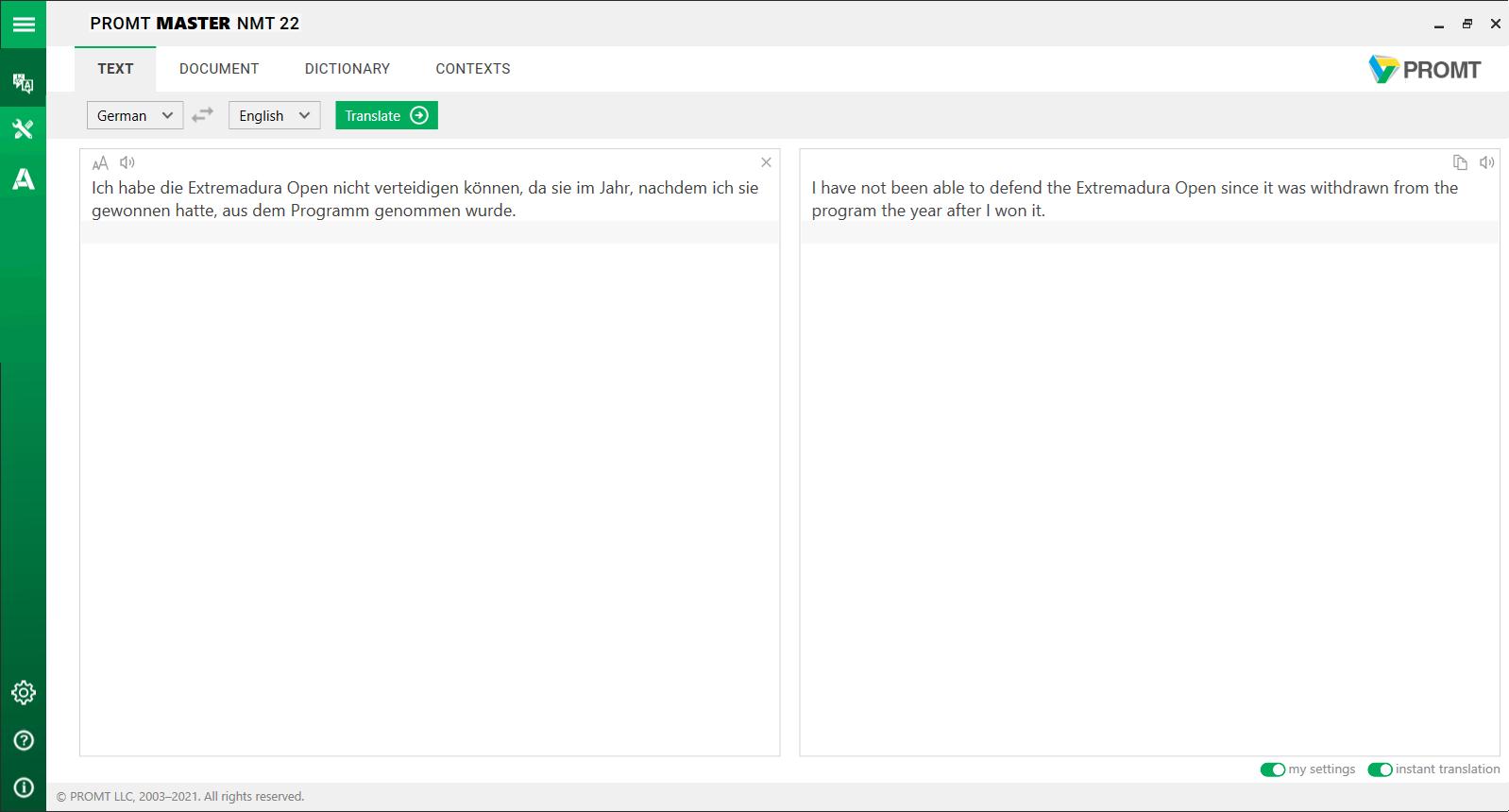Click the info icon in sidebar
The height and width of the screenshot is (812, 1509).
click(23, 787)
